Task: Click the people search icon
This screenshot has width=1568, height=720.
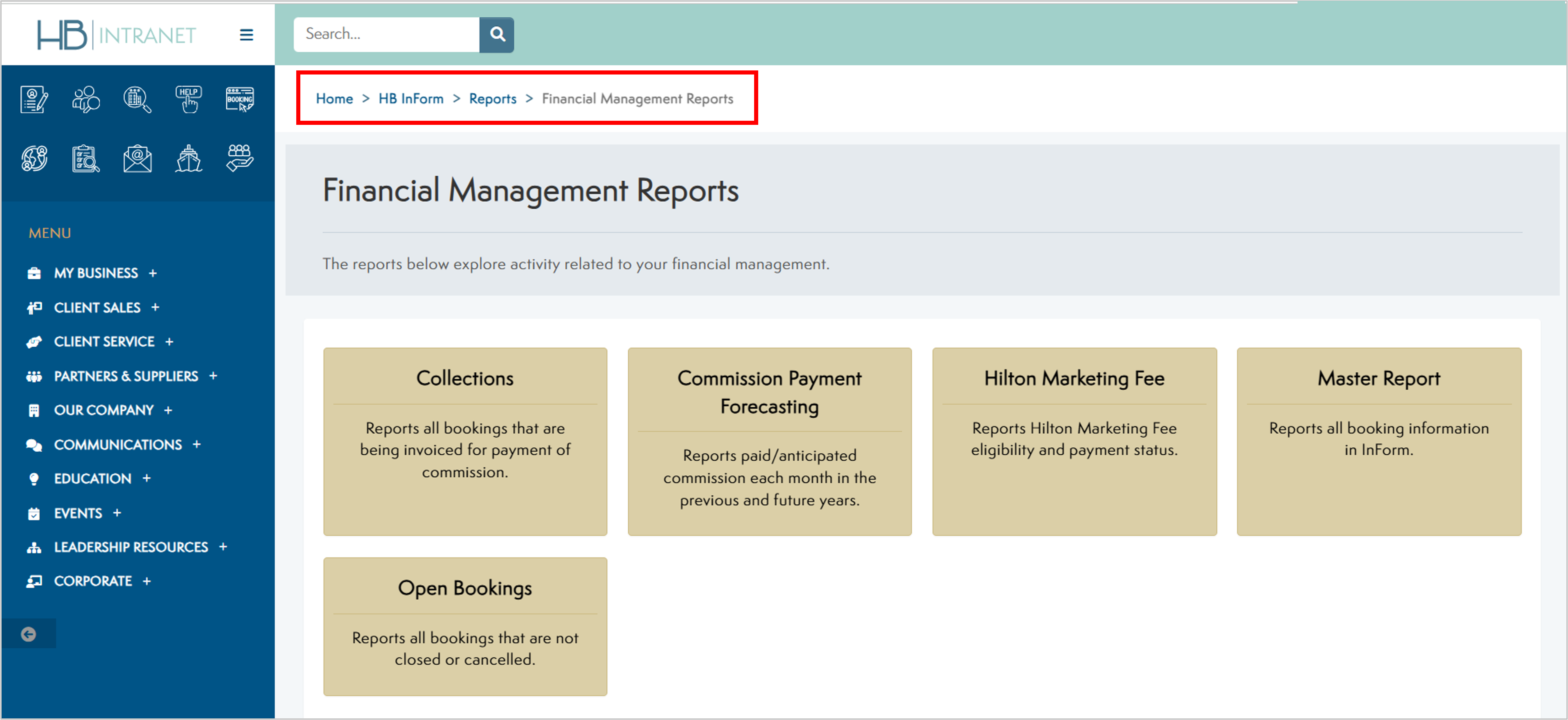Action: [85, 99]
